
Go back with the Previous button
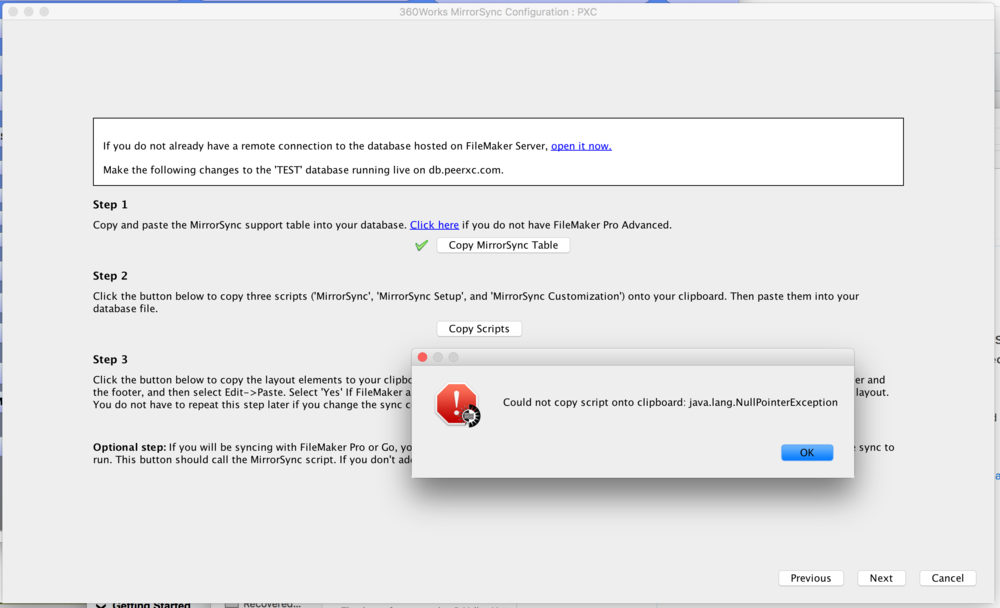[811, 578]
